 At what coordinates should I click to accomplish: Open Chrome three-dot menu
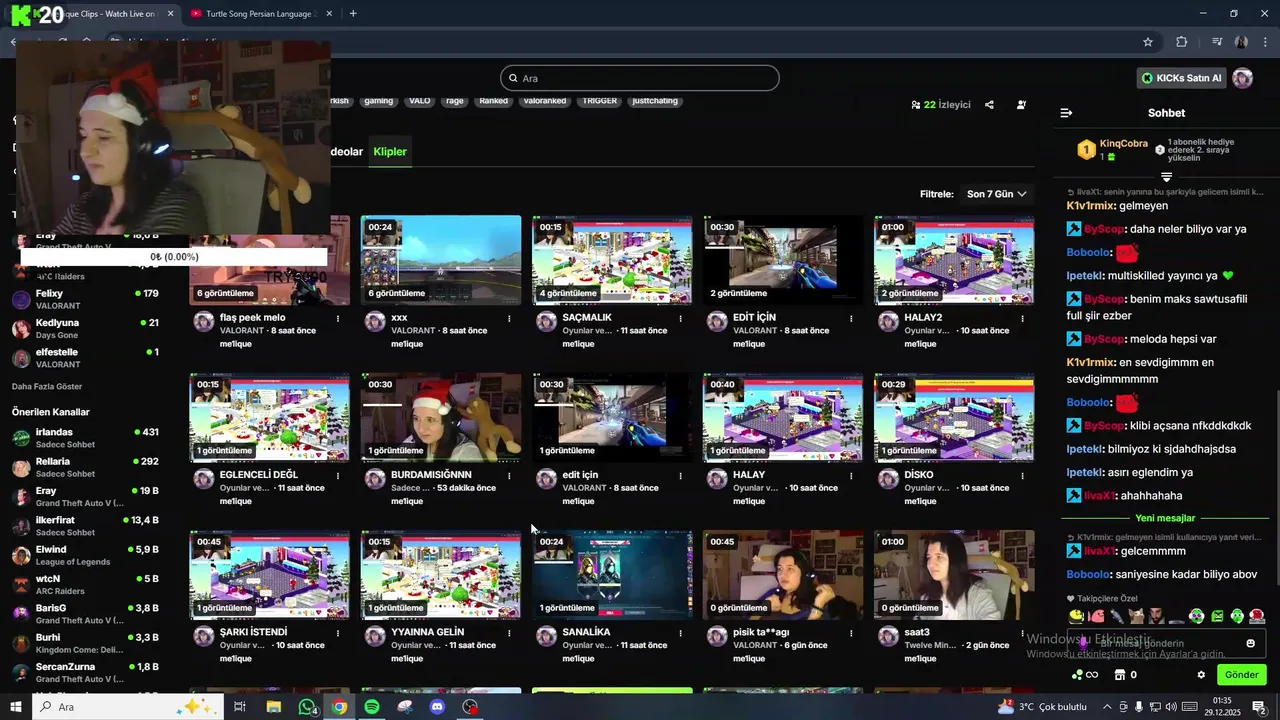[x=1265, y=42]
